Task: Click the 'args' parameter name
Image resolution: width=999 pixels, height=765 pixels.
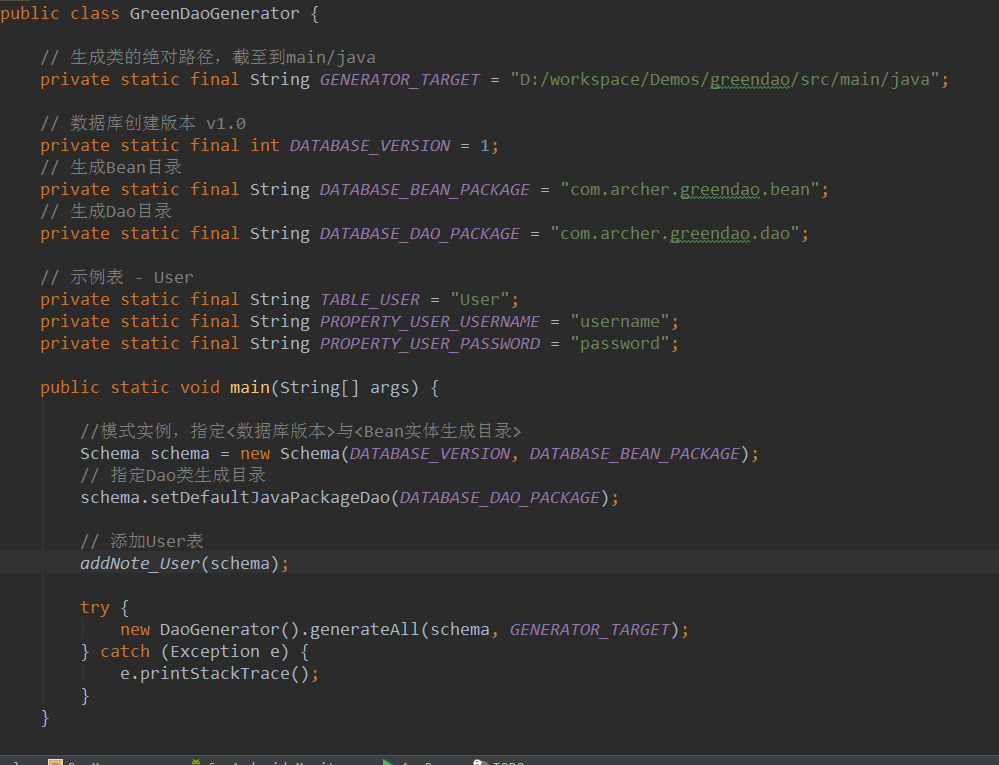Action: (389, 387)
